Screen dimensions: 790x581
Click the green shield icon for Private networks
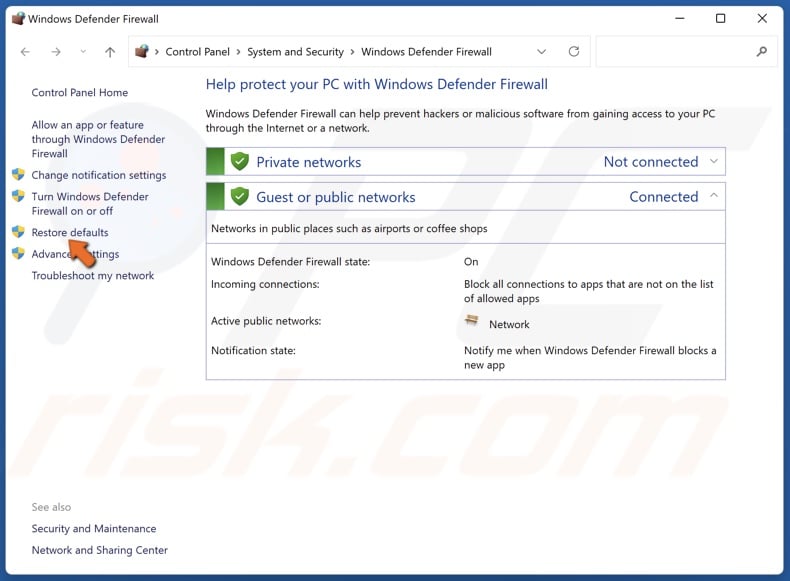coord(239,162)
